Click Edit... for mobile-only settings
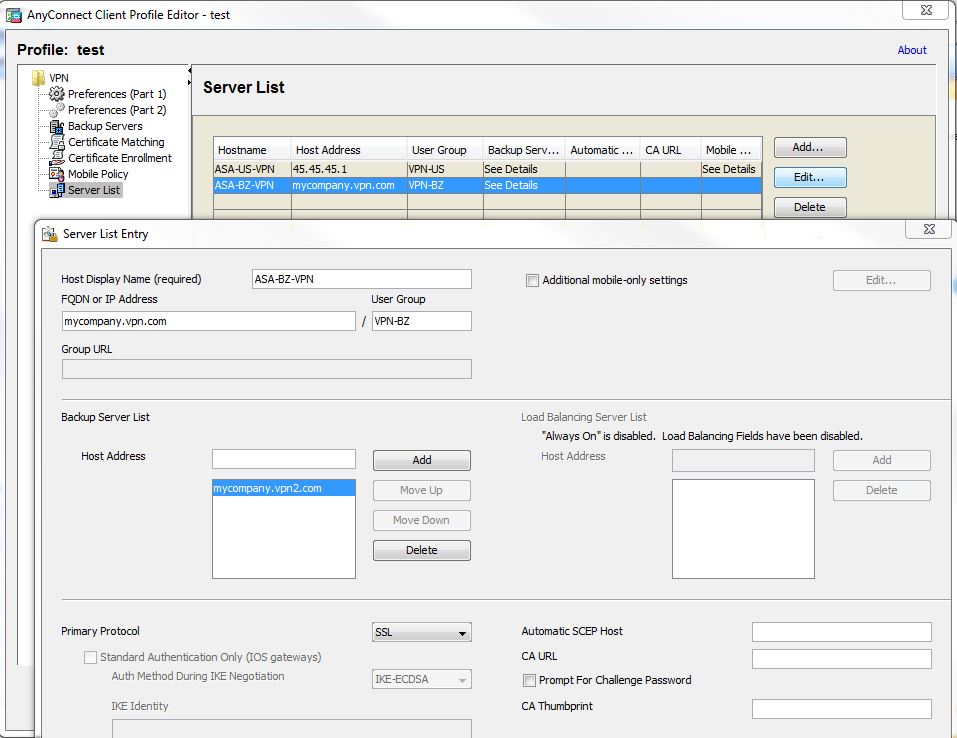This screenshot has height=738, width=957. [881, 280]
